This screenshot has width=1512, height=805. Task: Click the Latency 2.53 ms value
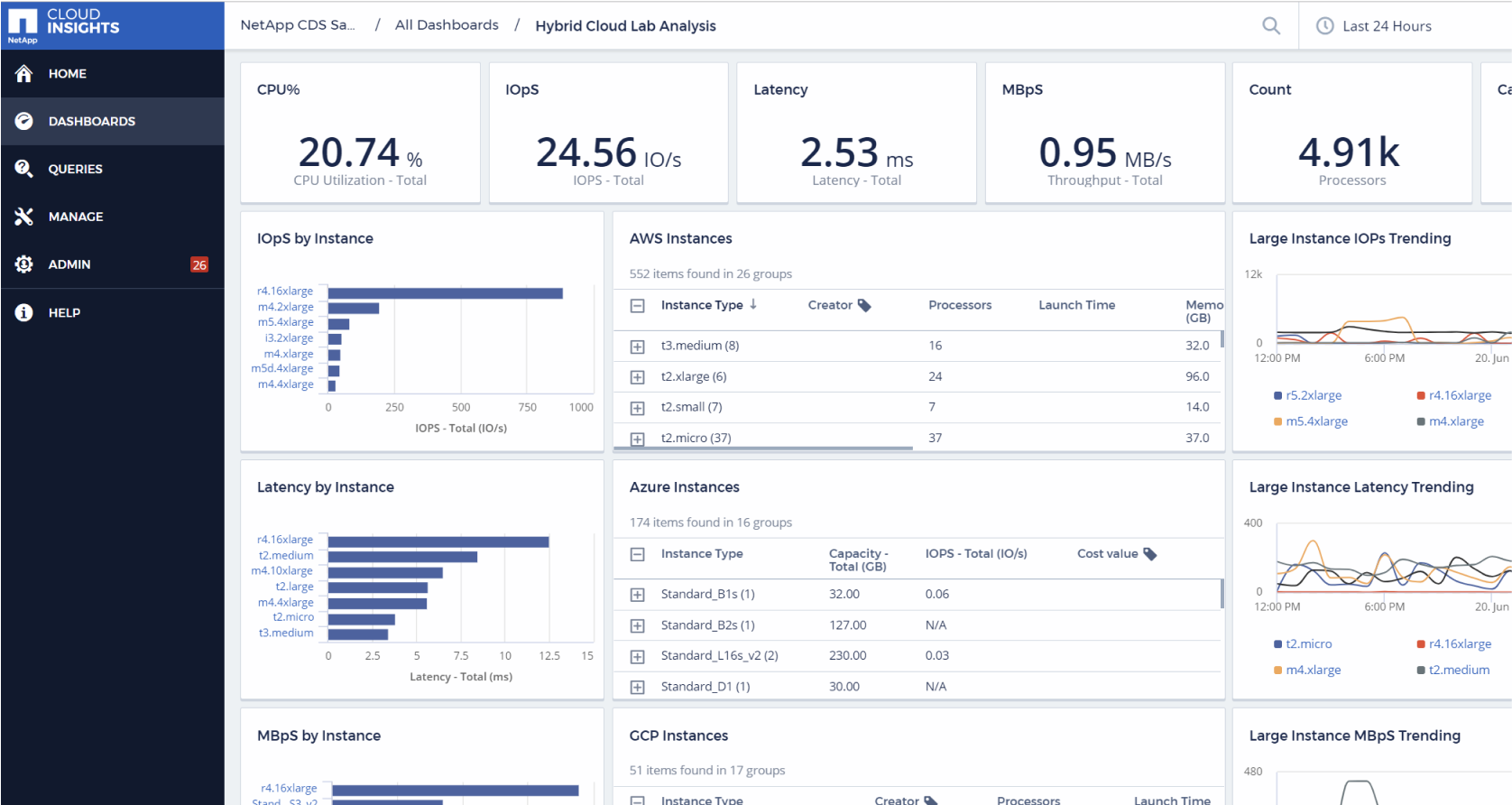pyautogui.click(x=856, y=153)
